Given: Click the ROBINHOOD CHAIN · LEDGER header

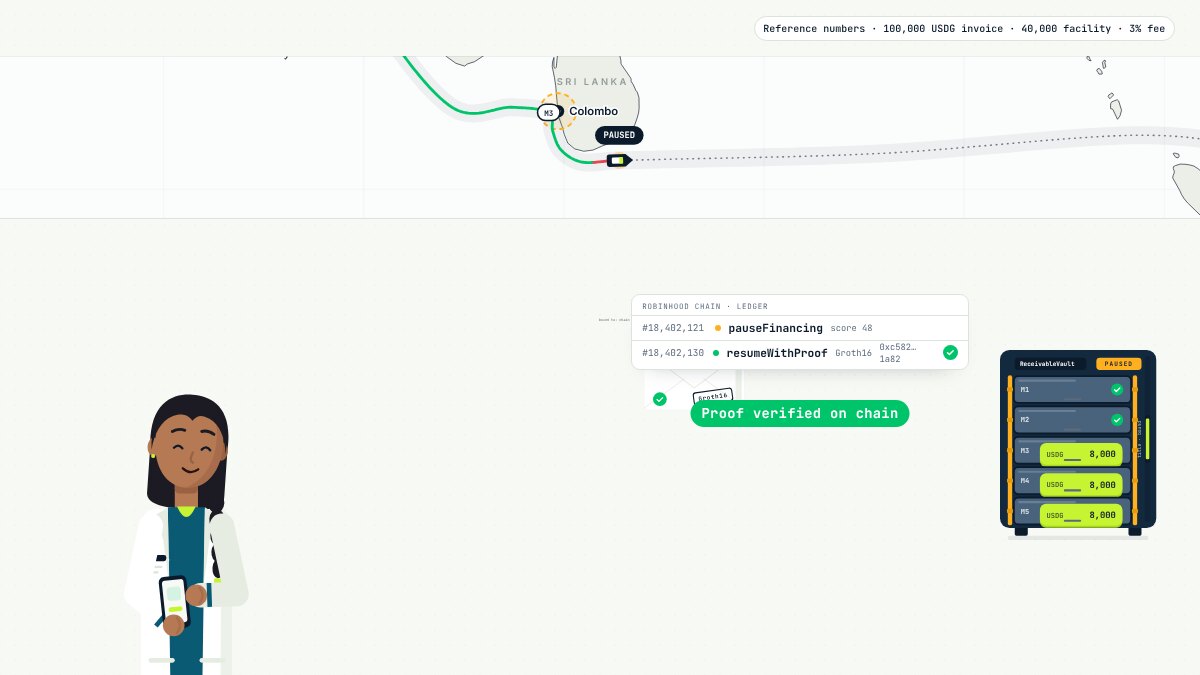Looking at the screenshot, I should pyautogui.click(x=705, y=306).
